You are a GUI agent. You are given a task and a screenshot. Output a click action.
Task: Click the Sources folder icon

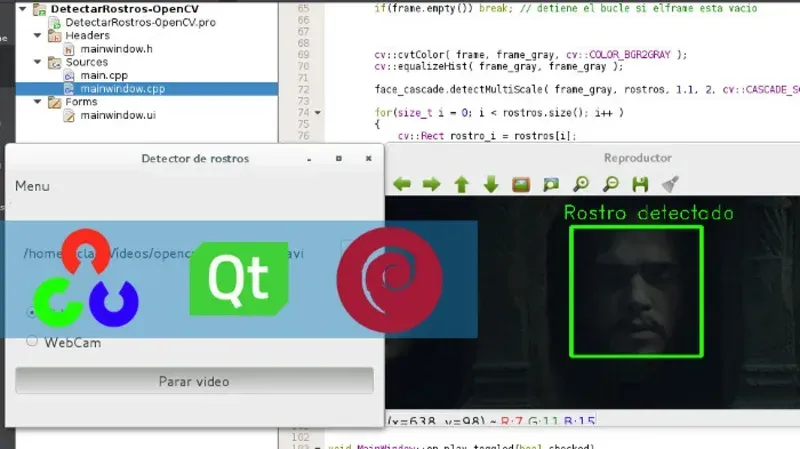(x=55, y=62)
